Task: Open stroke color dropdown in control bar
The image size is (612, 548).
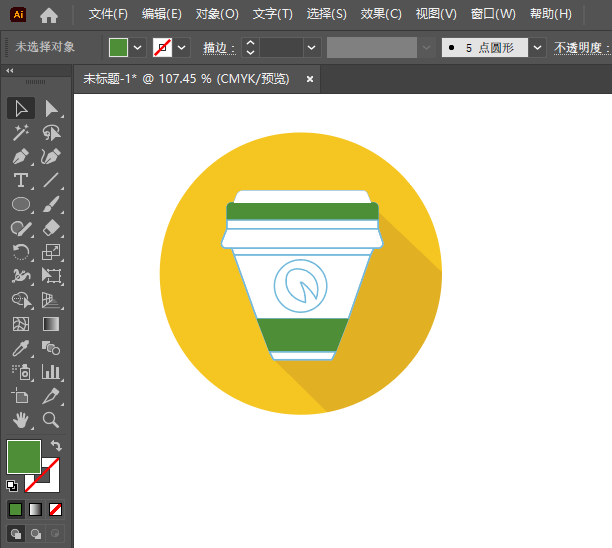Action: [x=181, y=48]
